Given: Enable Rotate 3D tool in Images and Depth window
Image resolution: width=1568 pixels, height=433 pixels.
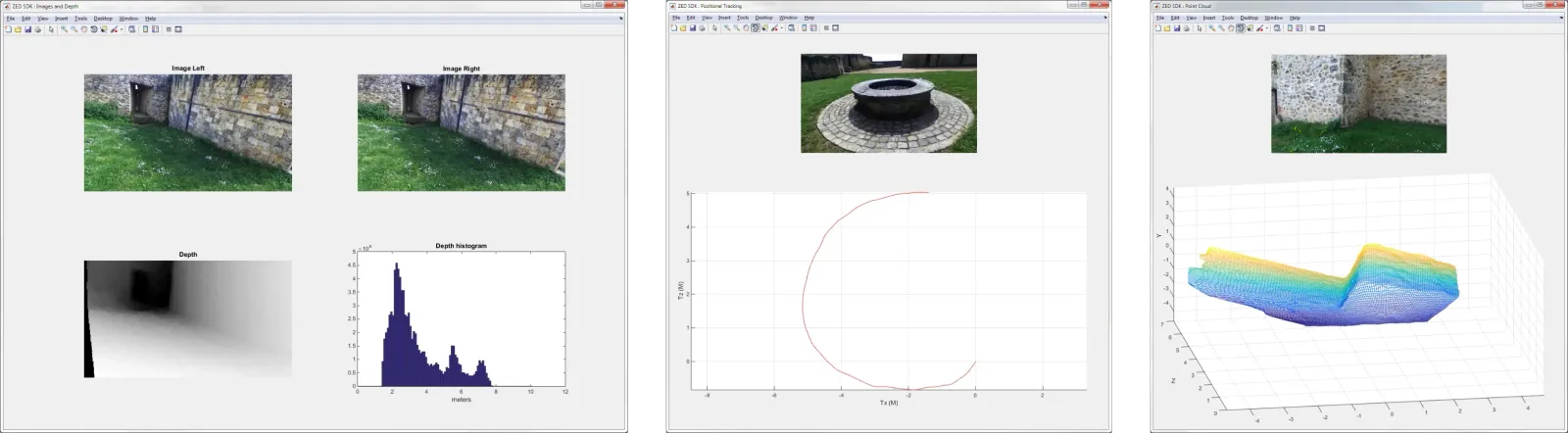Looking at the screenshot, I should 94,29.
